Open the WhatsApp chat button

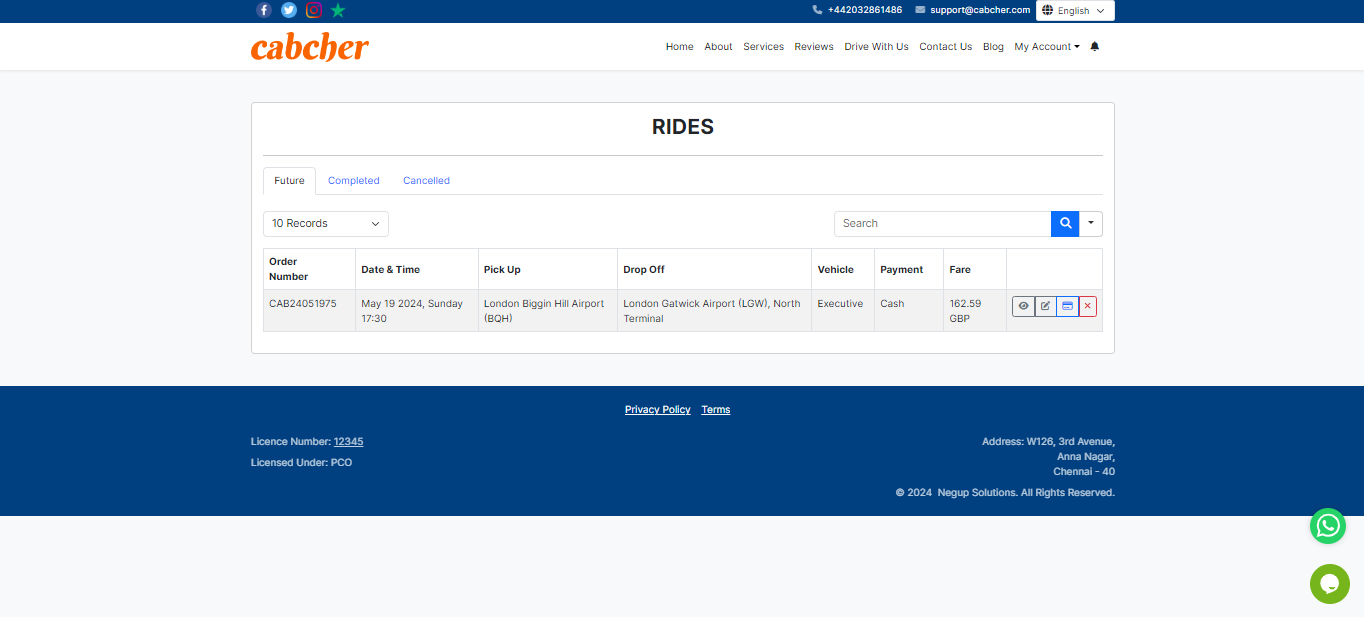point(1328,525)
